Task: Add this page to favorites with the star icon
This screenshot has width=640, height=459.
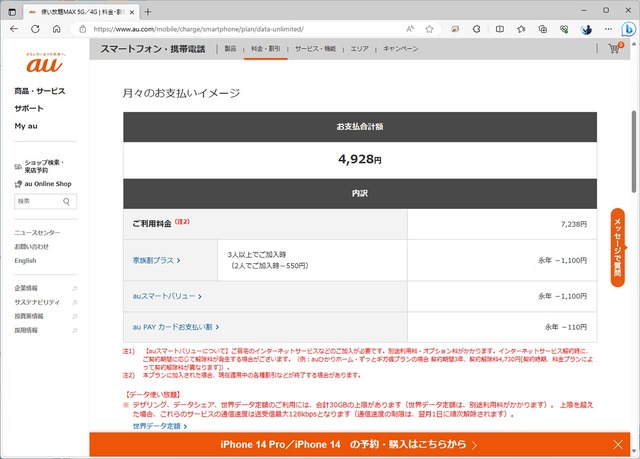Action: pyautogui.click(x=429, y=29)
